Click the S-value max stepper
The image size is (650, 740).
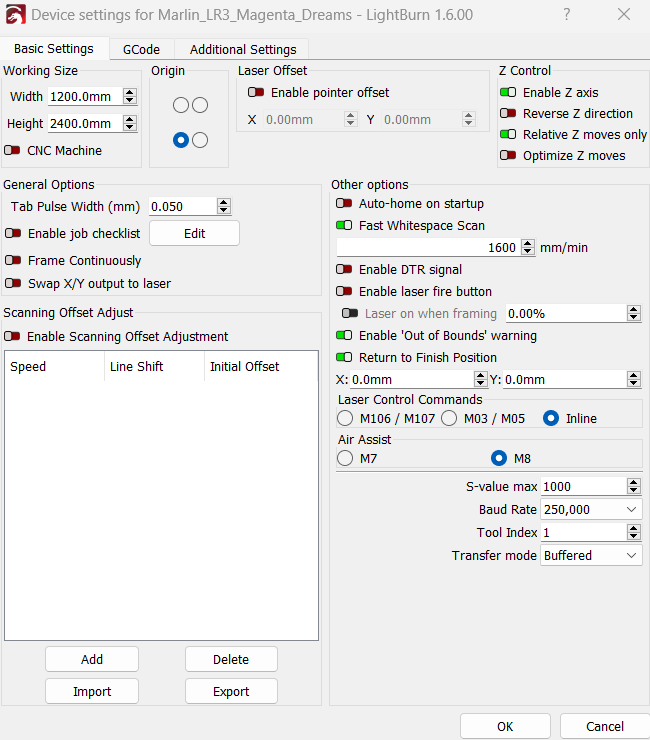point(634,486)
